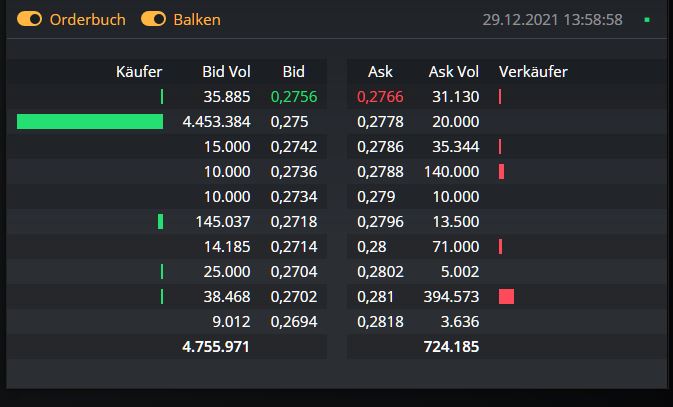This screenshot has height=407, width=673.
Task: Select the best bid price 0,2756
Action: click(x=291, y=97)
